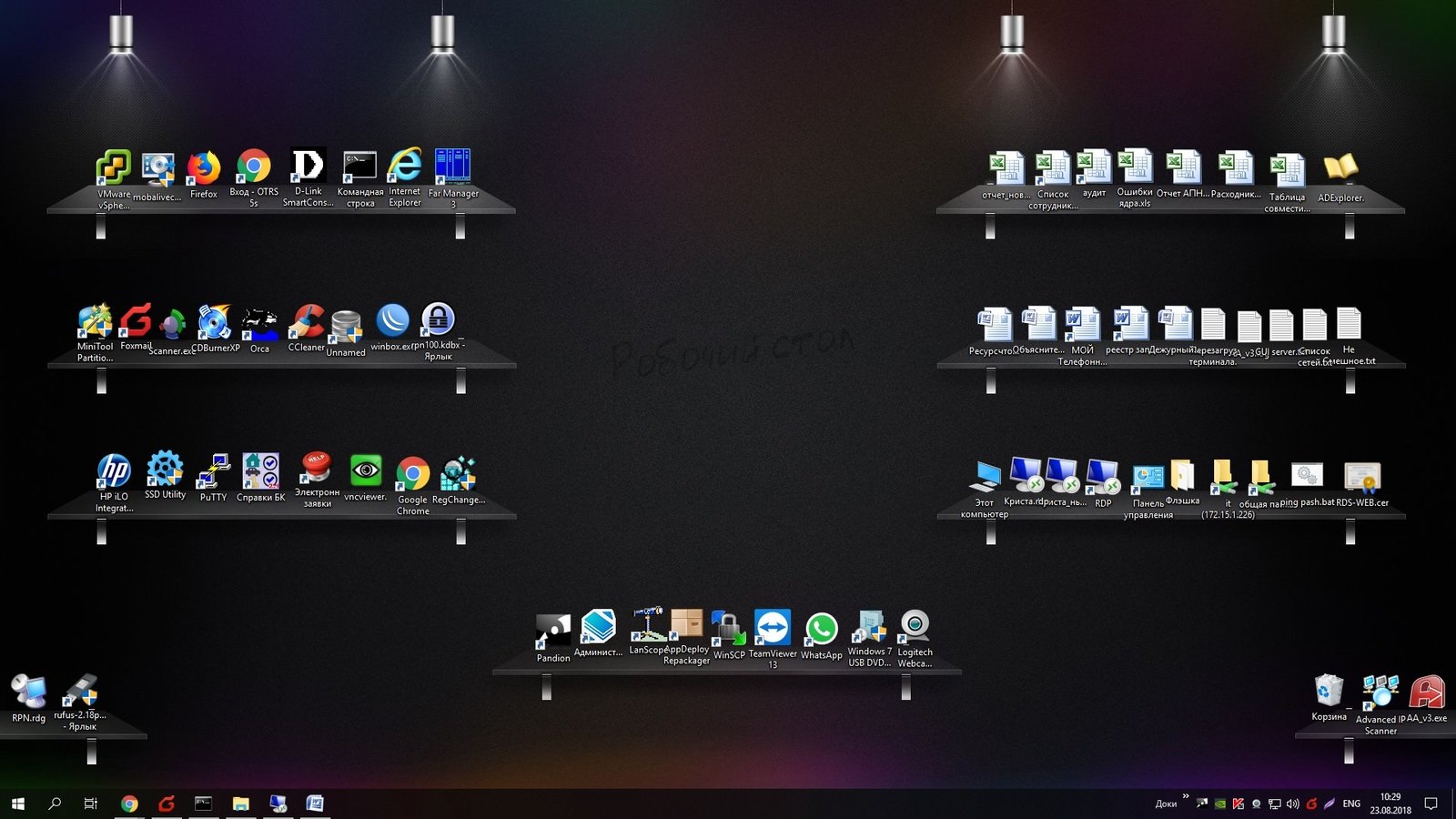
Task: Select the PuTTY shortcut icon
Action: (214, 473)
